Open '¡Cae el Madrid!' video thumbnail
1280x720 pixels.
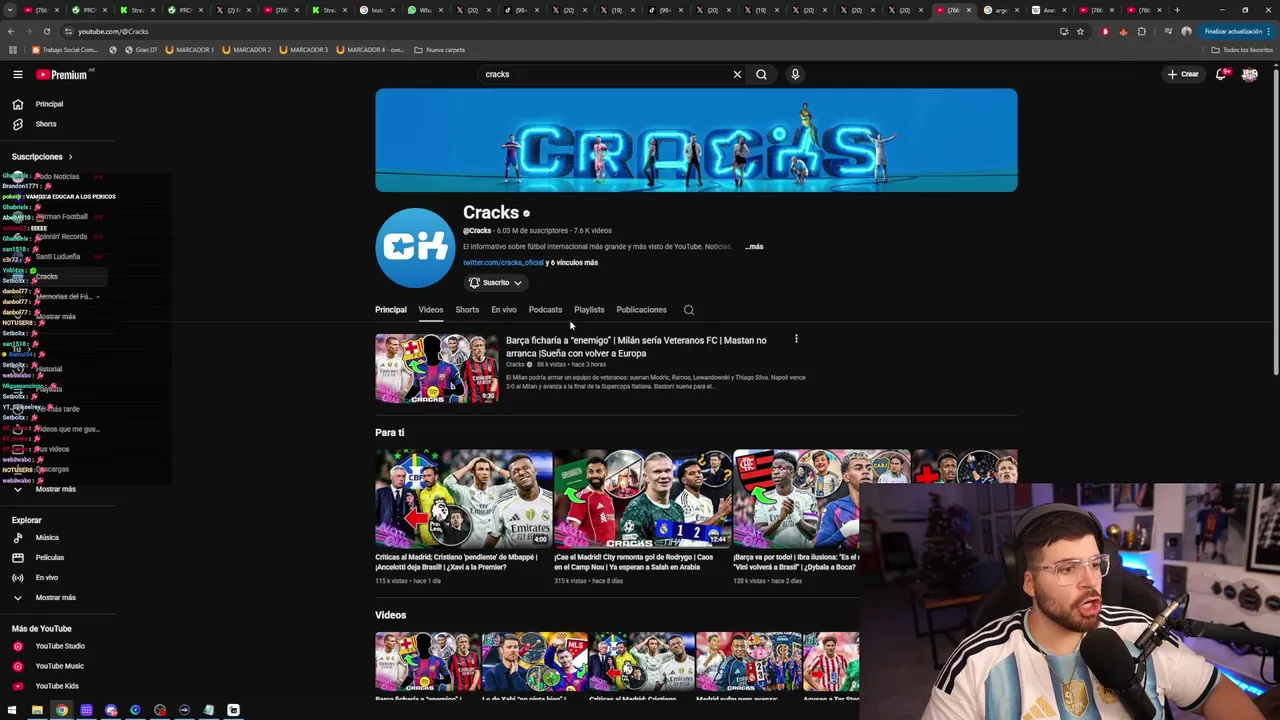click(x=643, y=498)
